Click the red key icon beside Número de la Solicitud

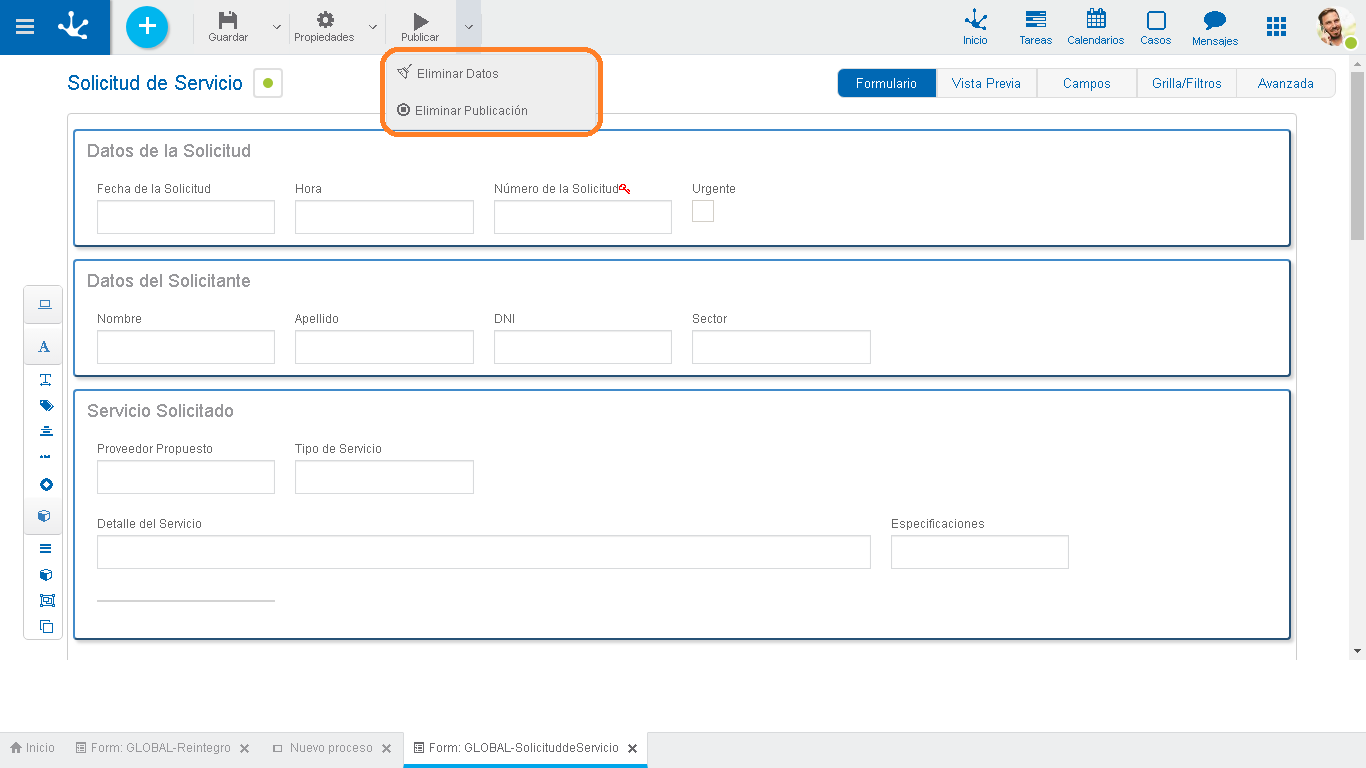tap(625, 188)
